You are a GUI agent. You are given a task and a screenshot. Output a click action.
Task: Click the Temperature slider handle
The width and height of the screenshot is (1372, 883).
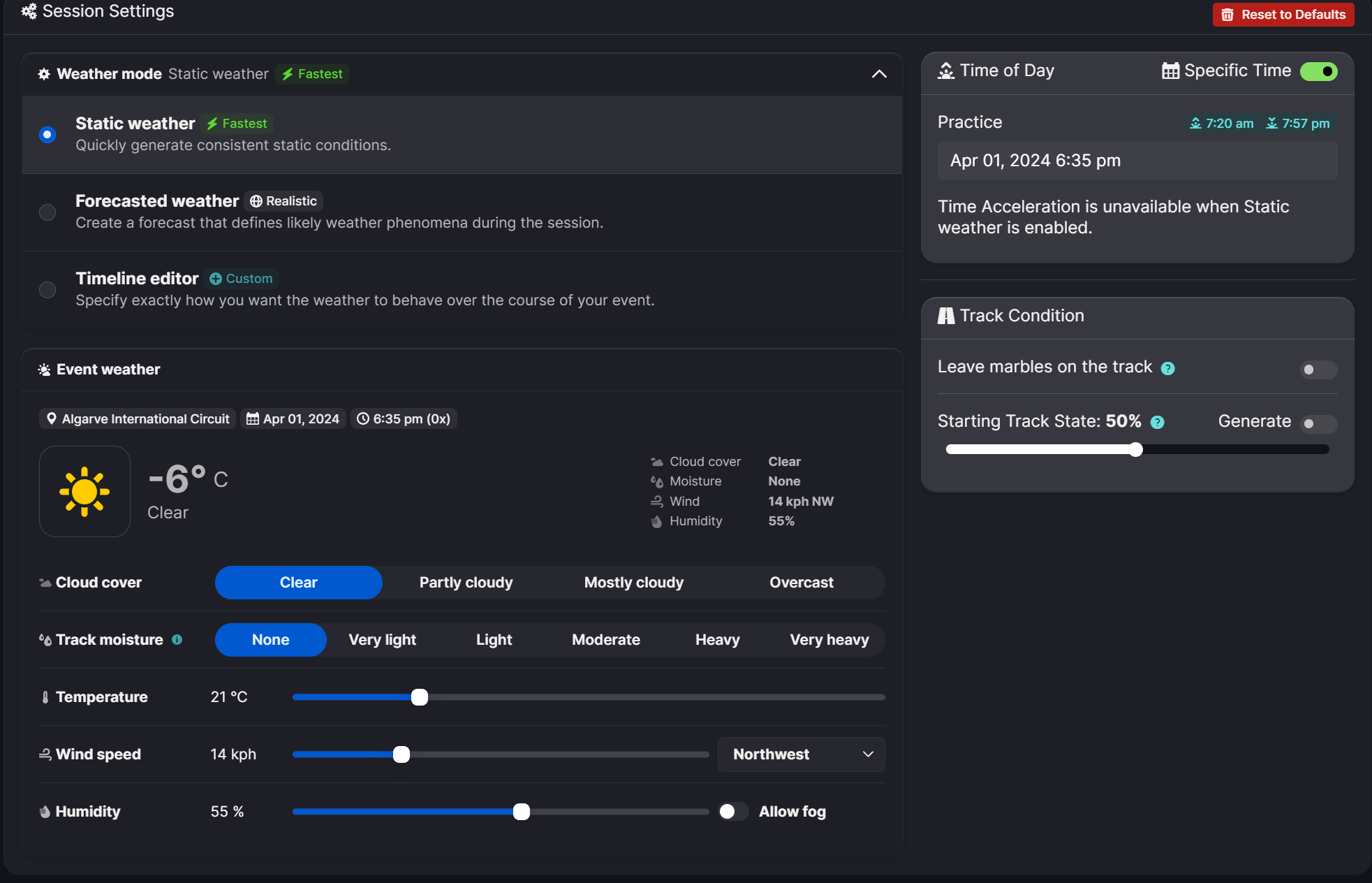tap(420, 697)
